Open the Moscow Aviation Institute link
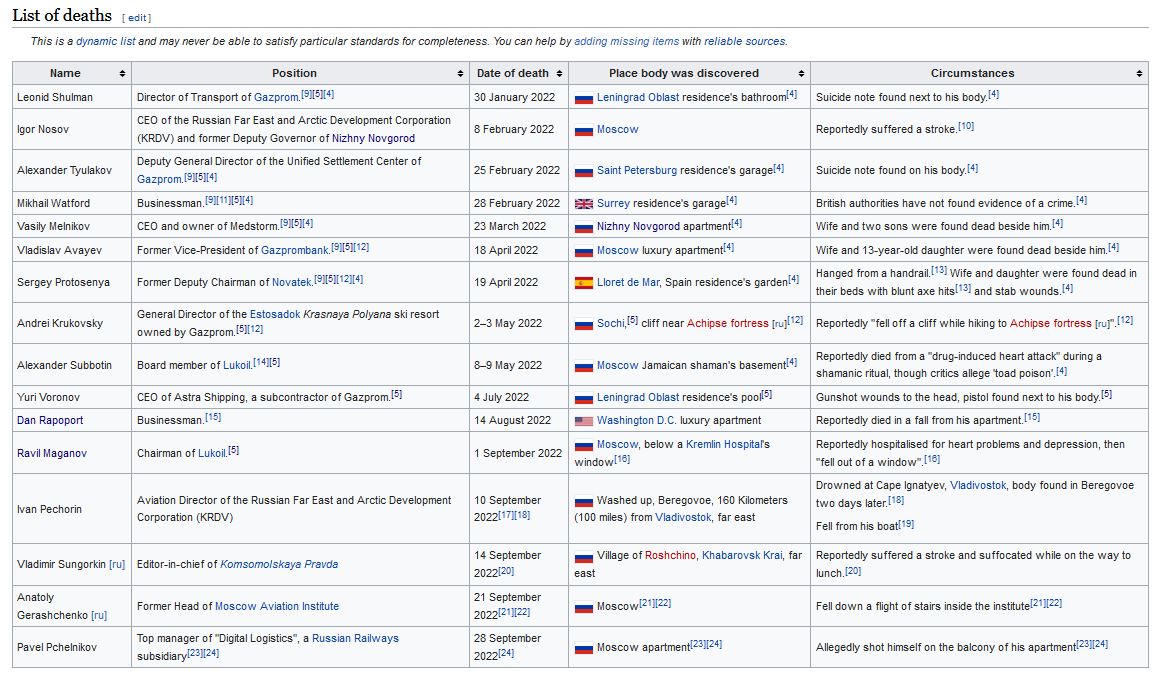This screenshot has height=684, width=1155. pyautogui.click(x=277, y=607)
